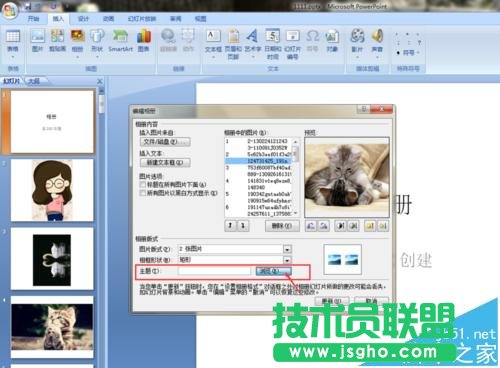Image resolution: width=500 pixels, height=368 pixels.
Task: Switch to the 设计 ribbon tab
Action: (x=83, y=19)
